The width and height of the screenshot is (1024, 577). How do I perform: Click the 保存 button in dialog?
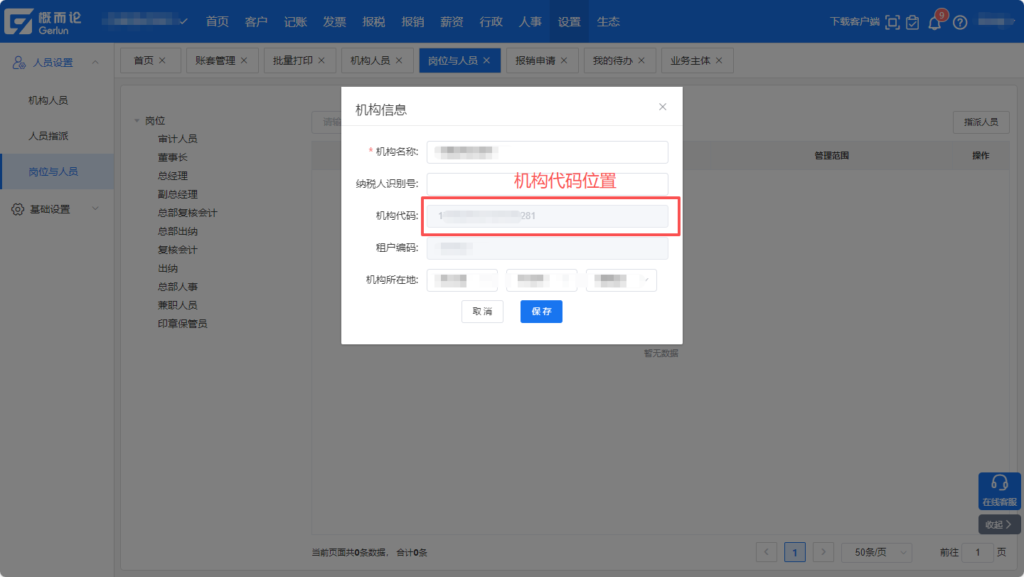coord(541,312)
